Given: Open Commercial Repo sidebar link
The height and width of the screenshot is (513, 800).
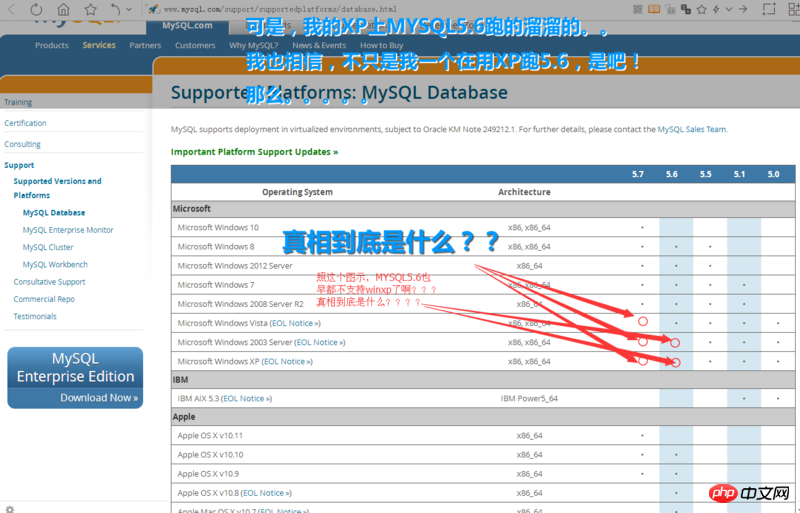Looking at the screenshot, I should [44, 299].
